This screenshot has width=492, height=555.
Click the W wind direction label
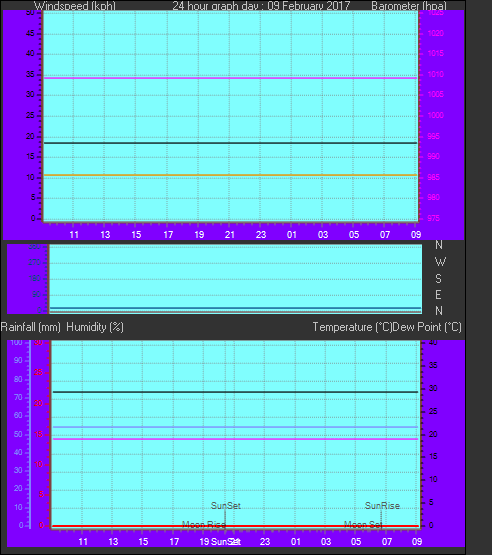440,262
